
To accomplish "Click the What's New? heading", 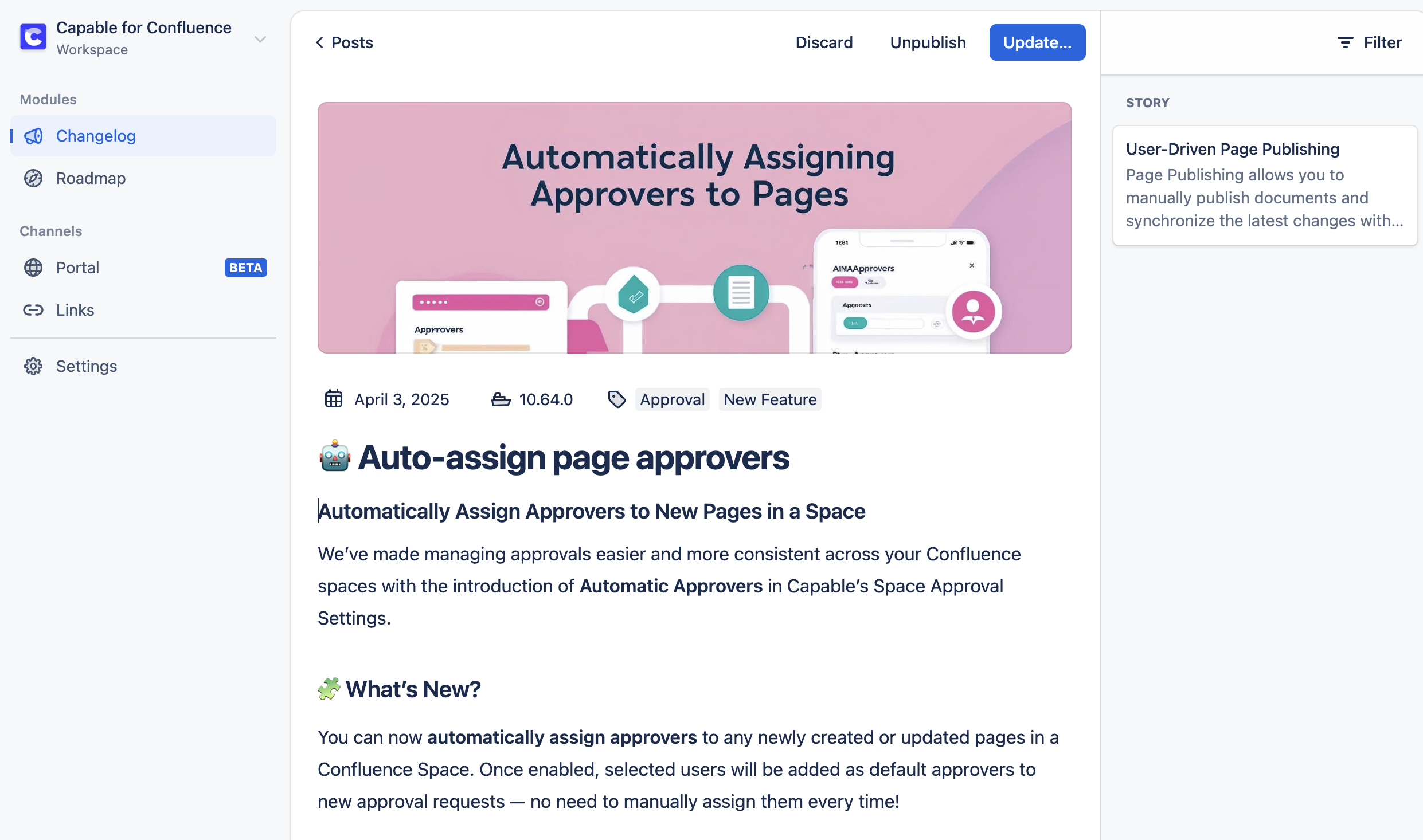I will pos(413,689).
